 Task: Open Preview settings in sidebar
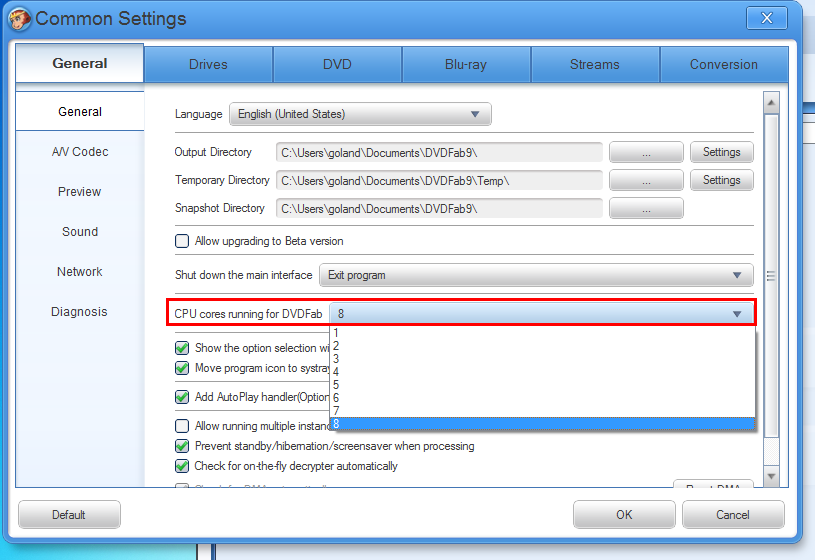point(80,192)
